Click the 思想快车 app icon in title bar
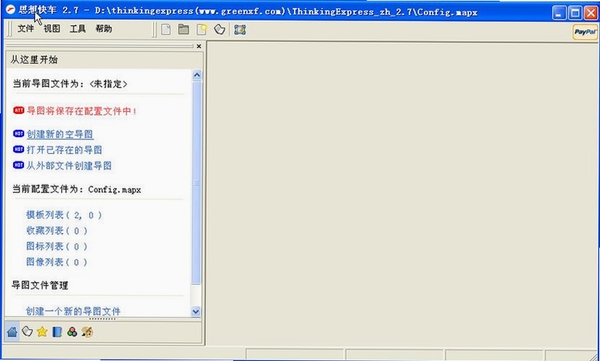The width and height of the screenshot is (600, 361). pyautogui.click(x=11, y=10)
